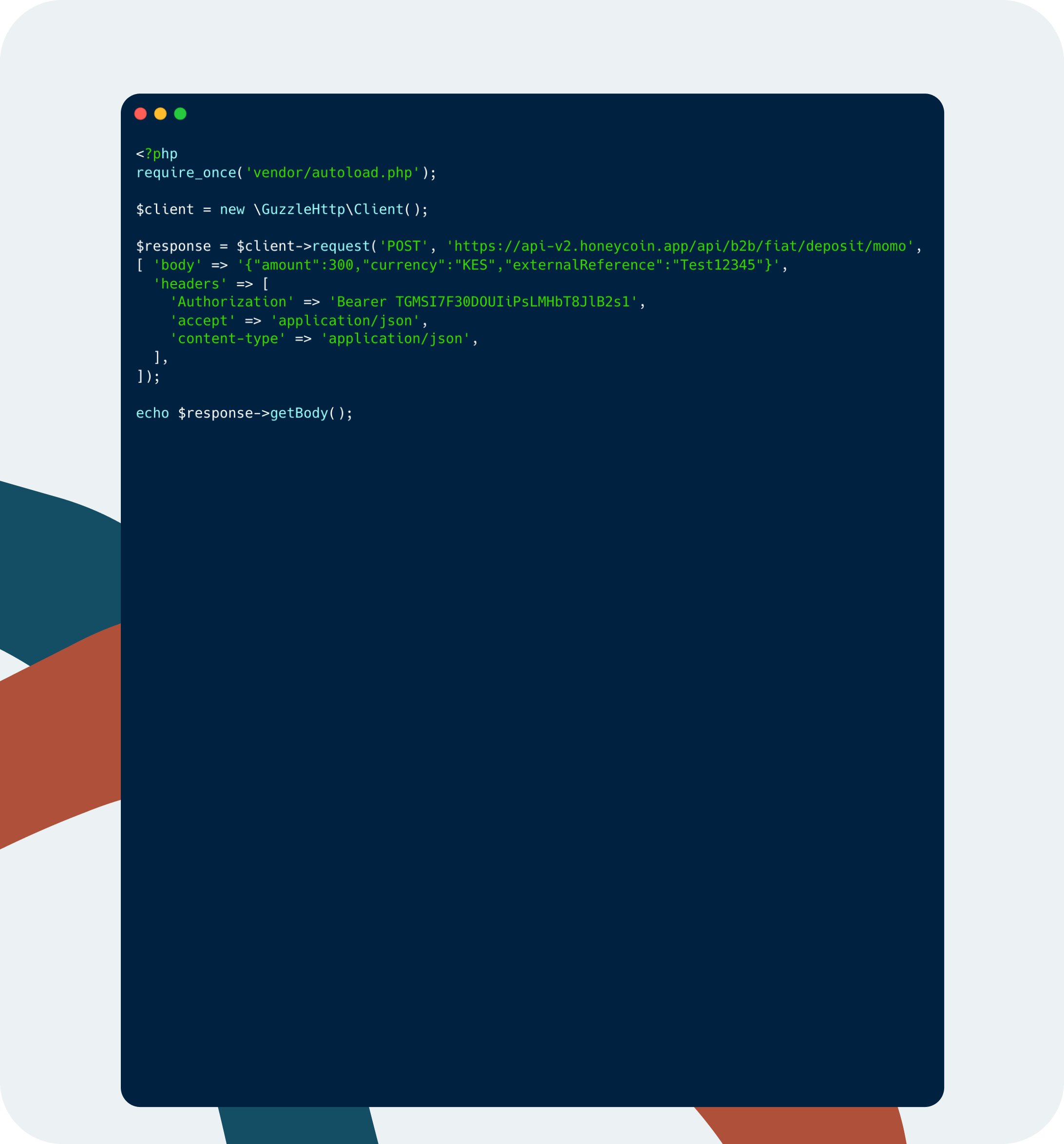This screenshot has width=1064, height=1144.
Task: Click the honeycoin API URL string
Action: point(680,247)
